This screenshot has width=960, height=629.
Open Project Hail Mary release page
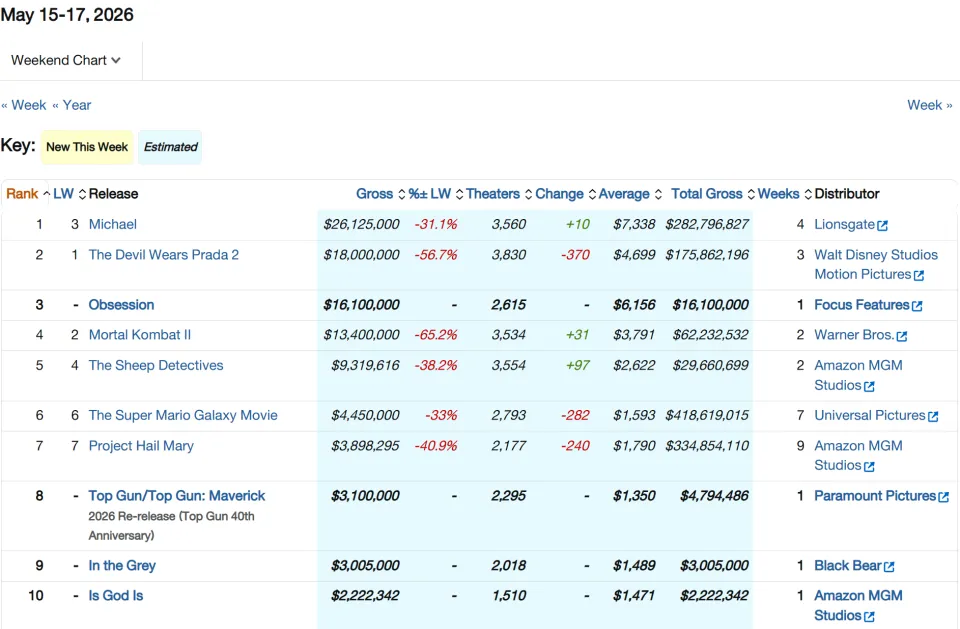141,445
